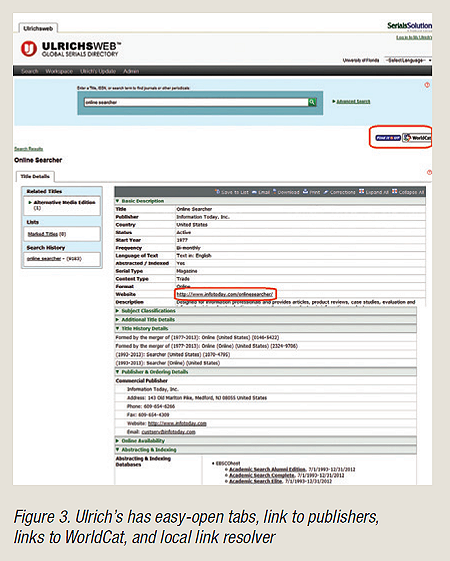Viewport: 450px width, 561px height.
Task: Open the Admin menu
Action: point(131,71)
